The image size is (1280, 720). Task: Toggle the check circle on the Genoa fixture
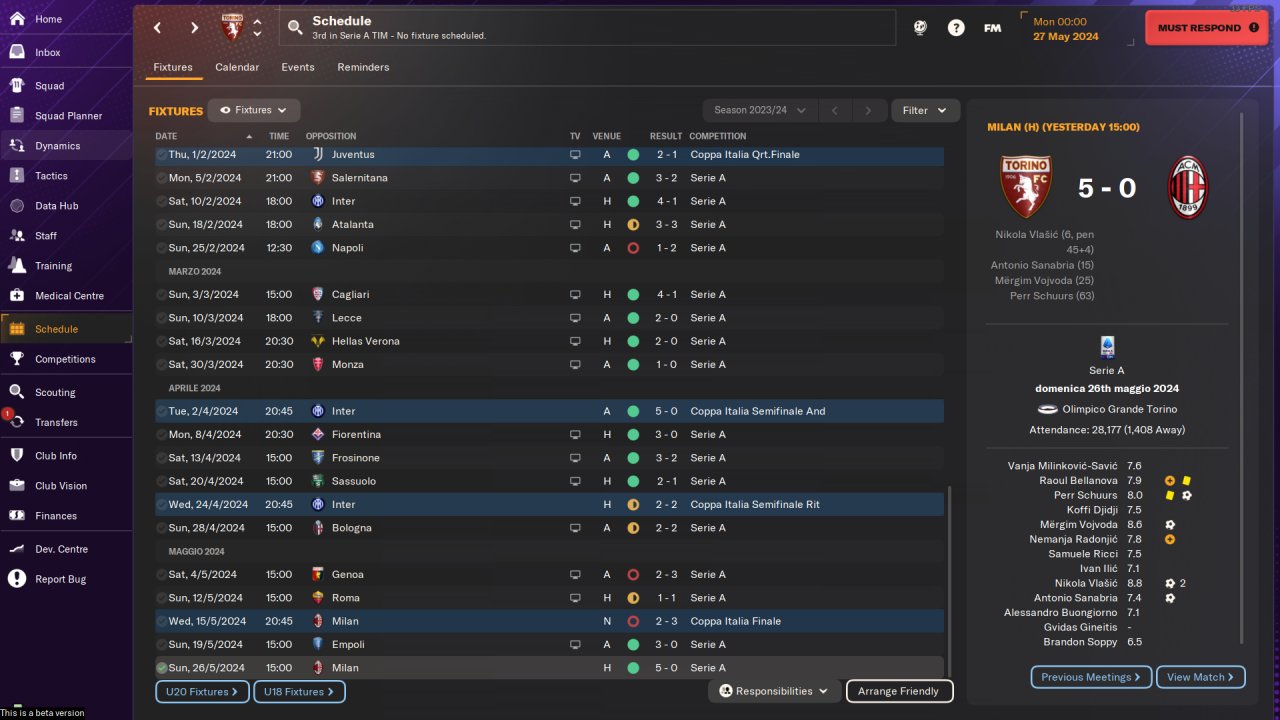pyautogui.click(x=162, y=575)
